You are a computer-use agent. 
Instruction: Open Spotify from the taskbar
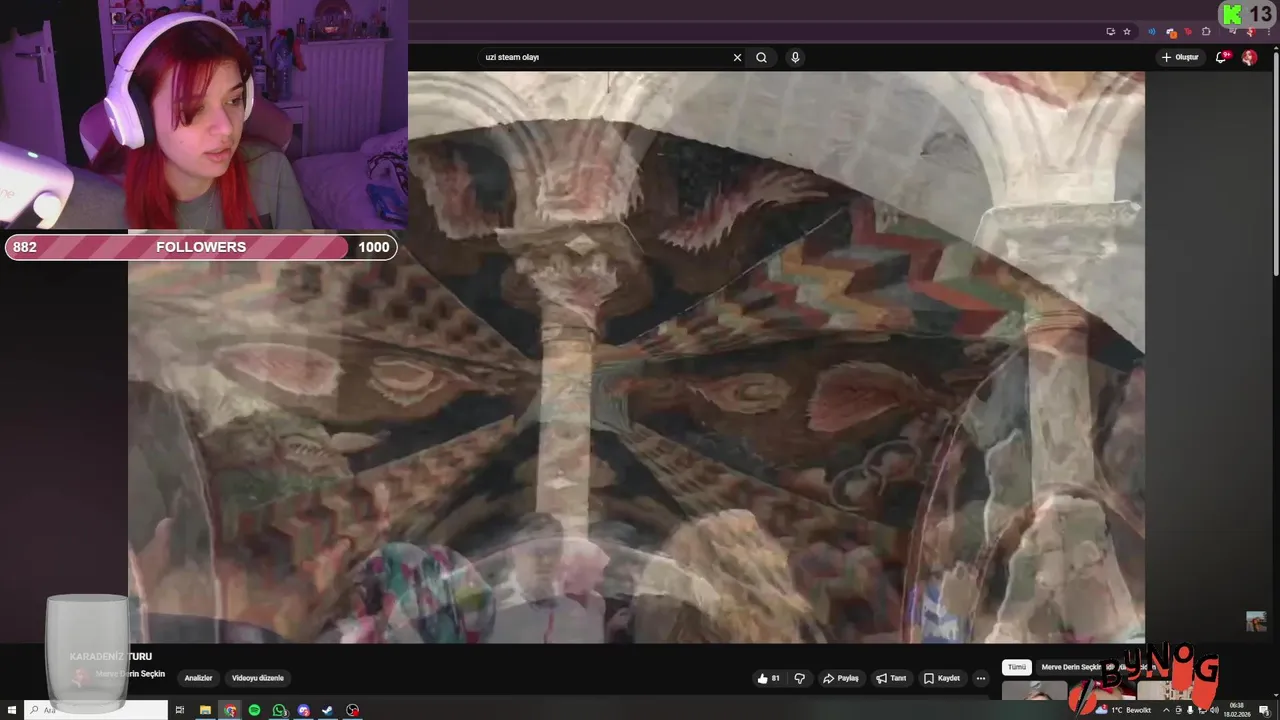click(254, 710)
